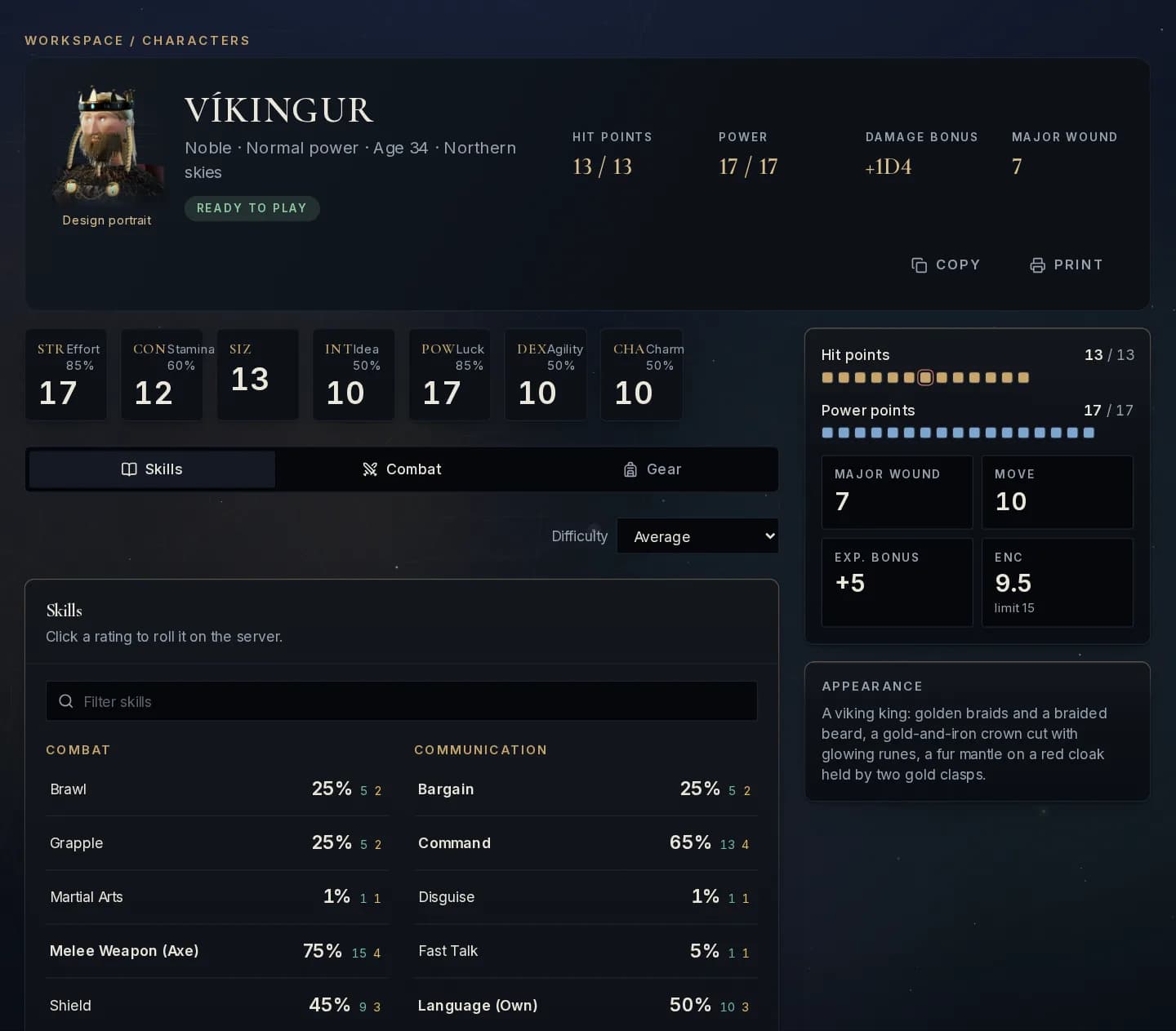Open the Skills tab
This screenshot has width=1176, height=1031.
click(152, 469)
